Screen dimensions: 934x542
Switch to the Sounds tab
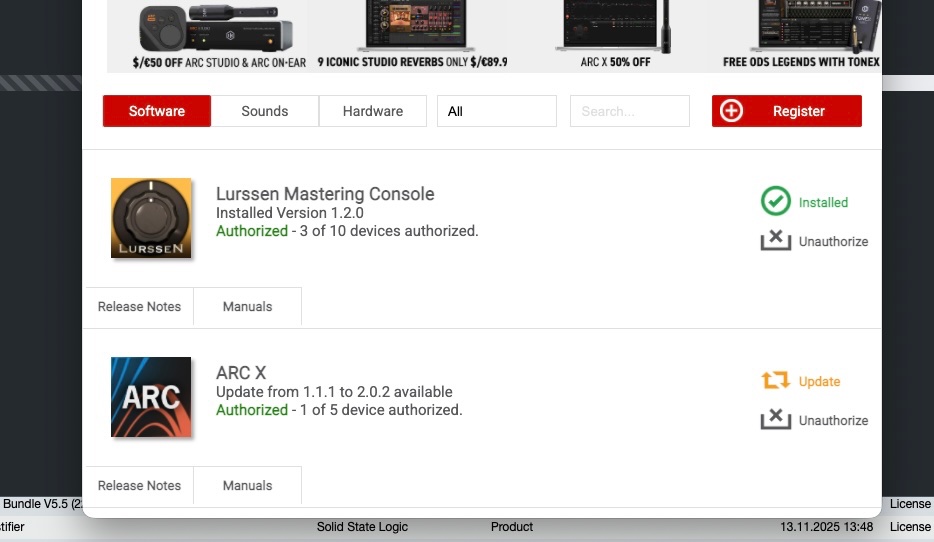tap(264, 111)
